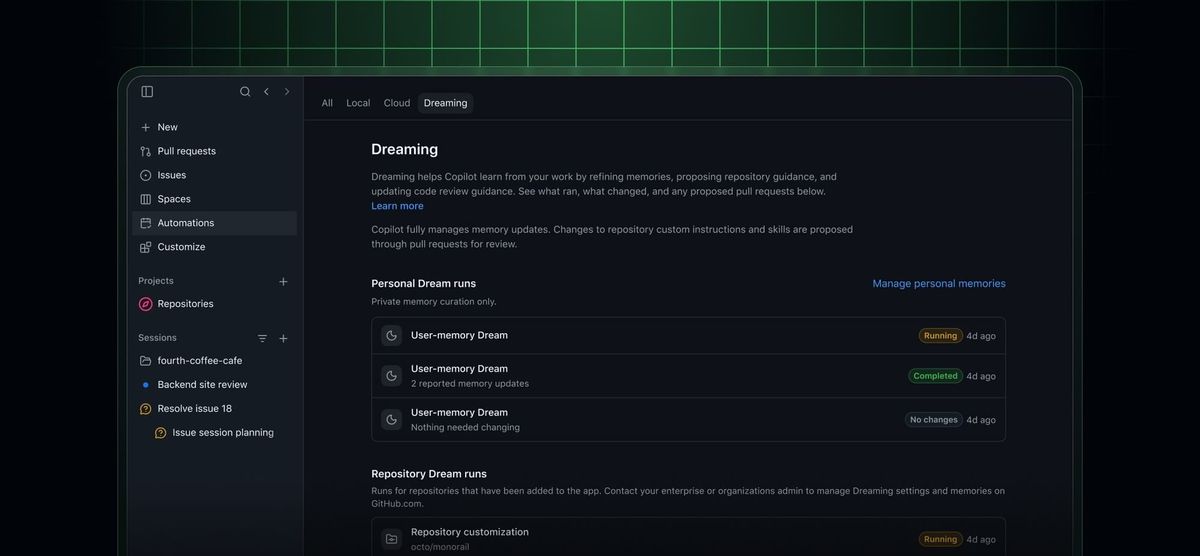Click the Customize icon
The width and height of the screenshot is (1200, 556).
[146, 247]
